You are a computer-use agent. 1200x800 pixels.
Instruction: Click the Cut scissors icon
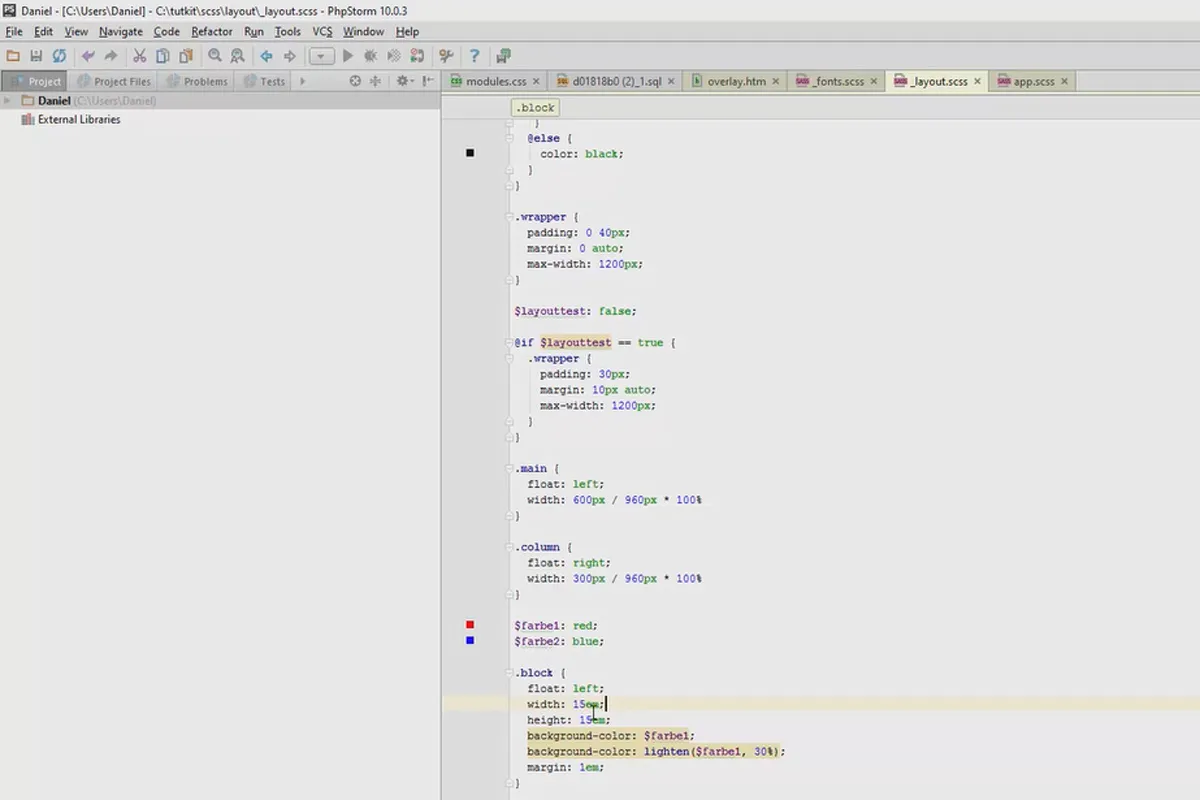[139, 57]
